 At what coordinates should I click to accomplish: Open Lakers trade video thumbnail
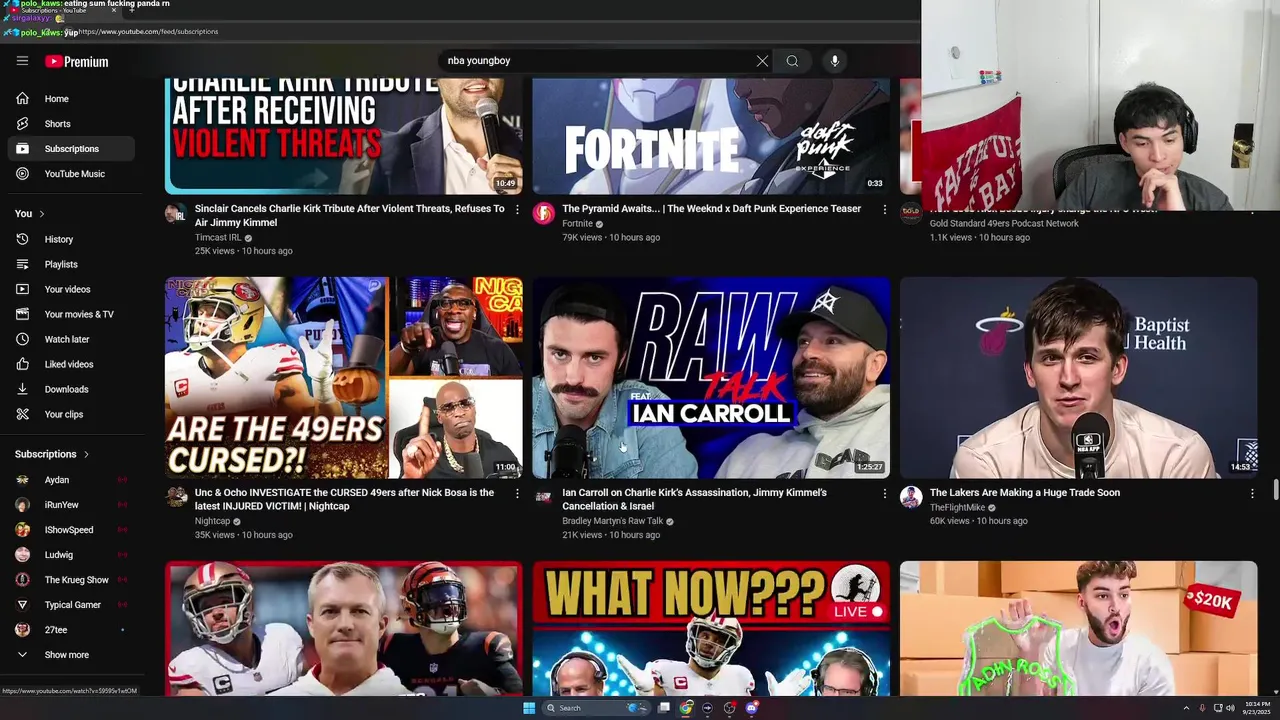tap(1078, 378)
